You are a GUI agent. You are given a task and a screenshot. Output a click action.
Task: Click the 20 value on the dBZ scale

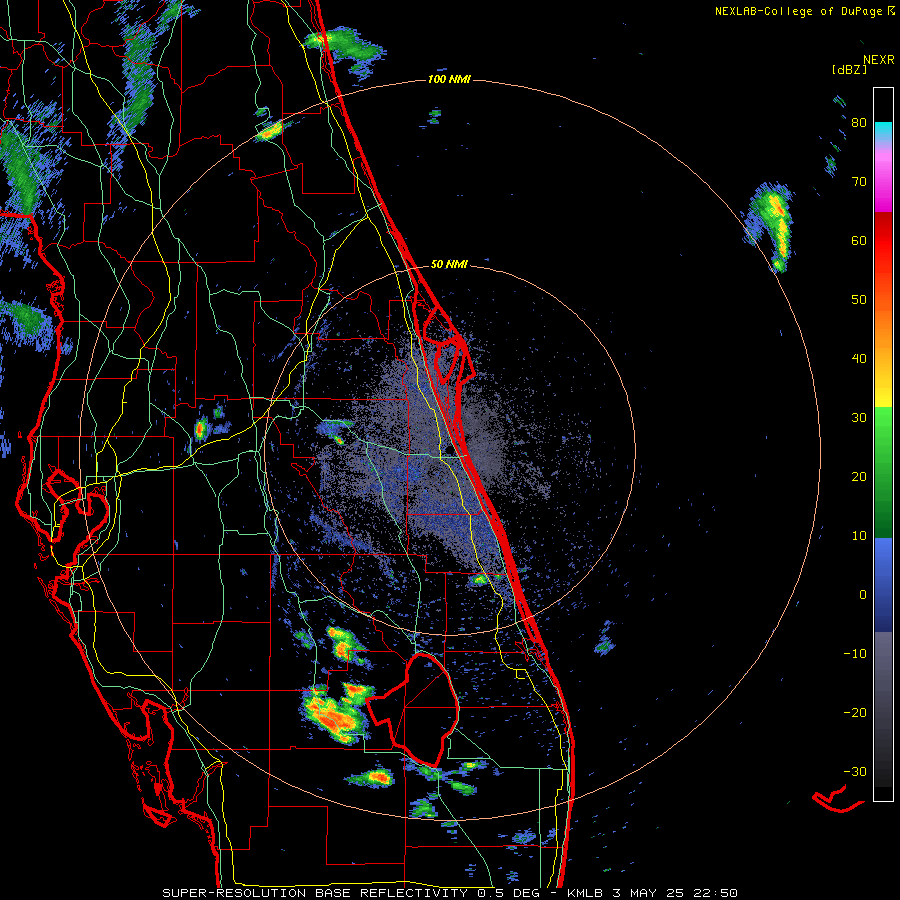point(859,477)
